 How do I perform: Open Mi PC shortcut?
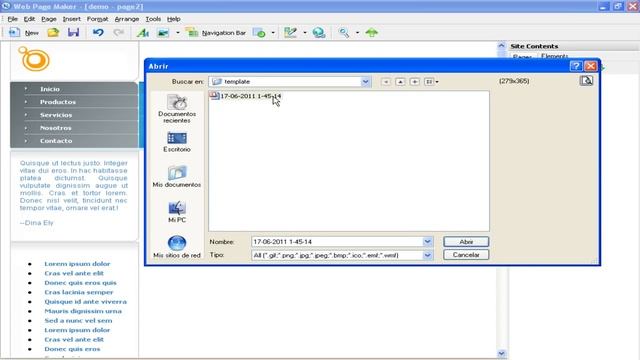(x=177, y=212)
